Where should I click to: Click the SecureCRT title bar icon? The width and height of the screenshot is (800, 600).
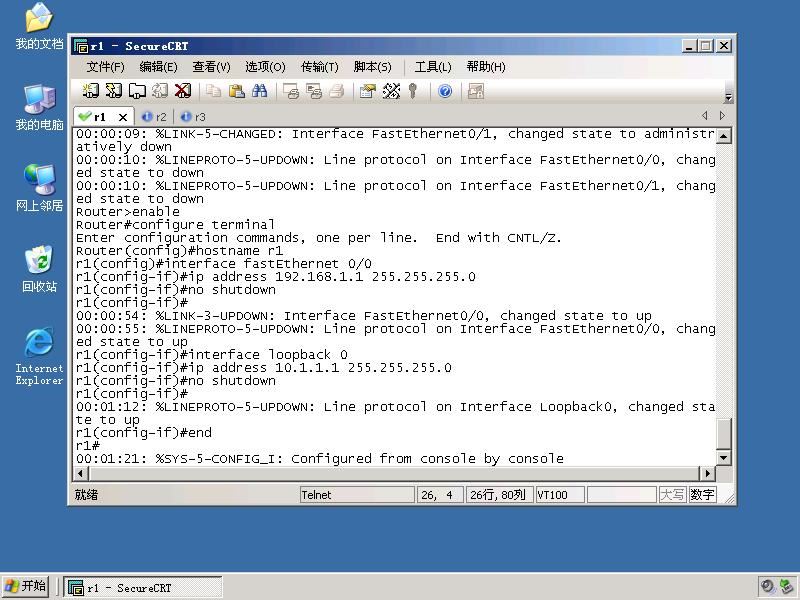pyautogui.click(x=81, y=46)
